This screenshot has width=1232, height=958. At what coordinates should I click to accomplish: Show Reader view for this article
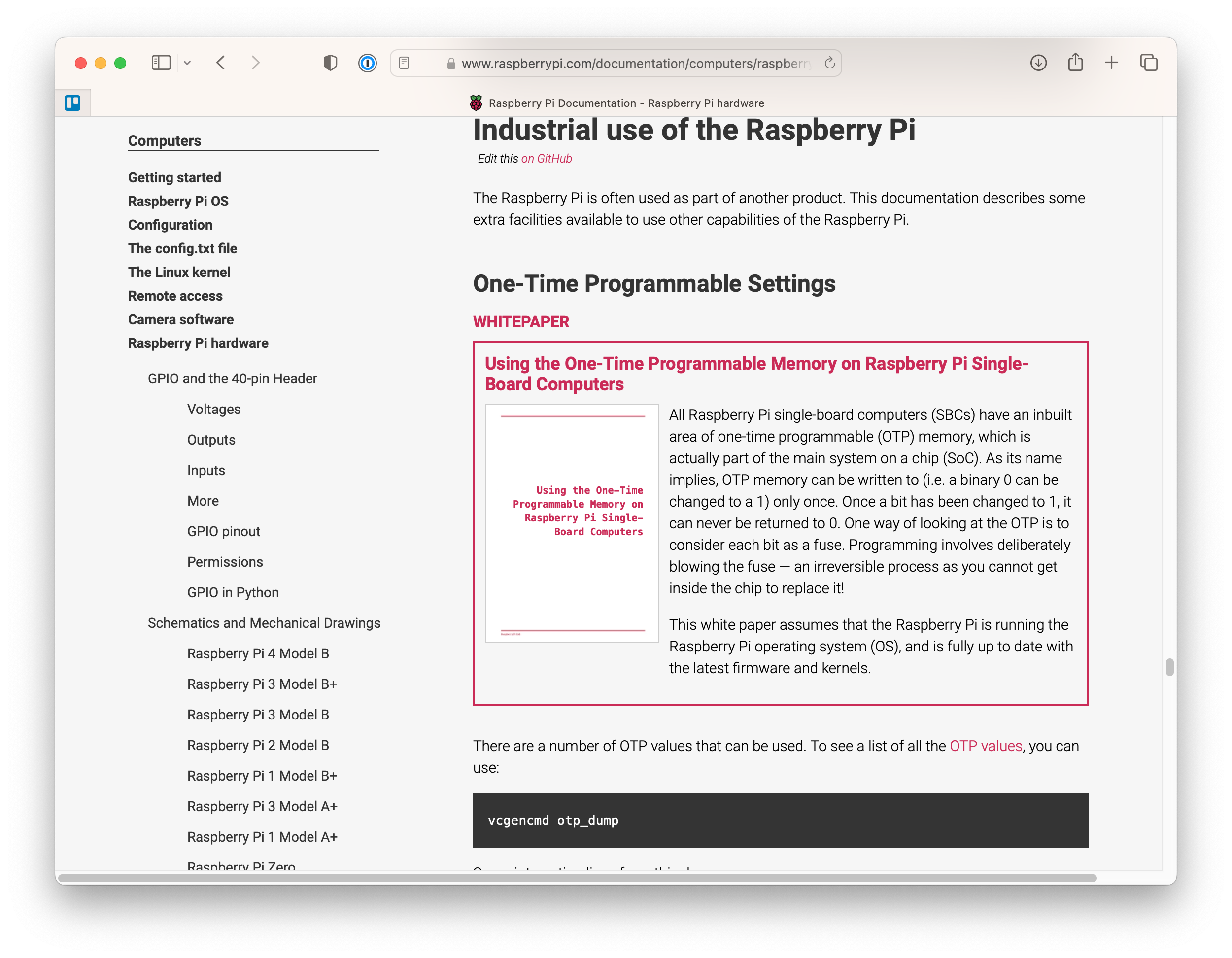pos(404,63)
